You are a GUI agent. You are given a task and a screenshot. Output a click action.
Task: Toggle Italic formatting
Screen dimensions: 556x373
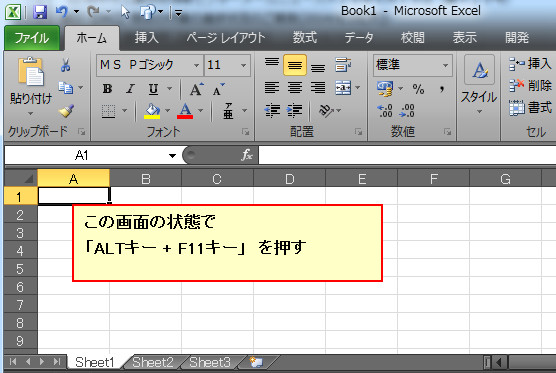[130, 89]
